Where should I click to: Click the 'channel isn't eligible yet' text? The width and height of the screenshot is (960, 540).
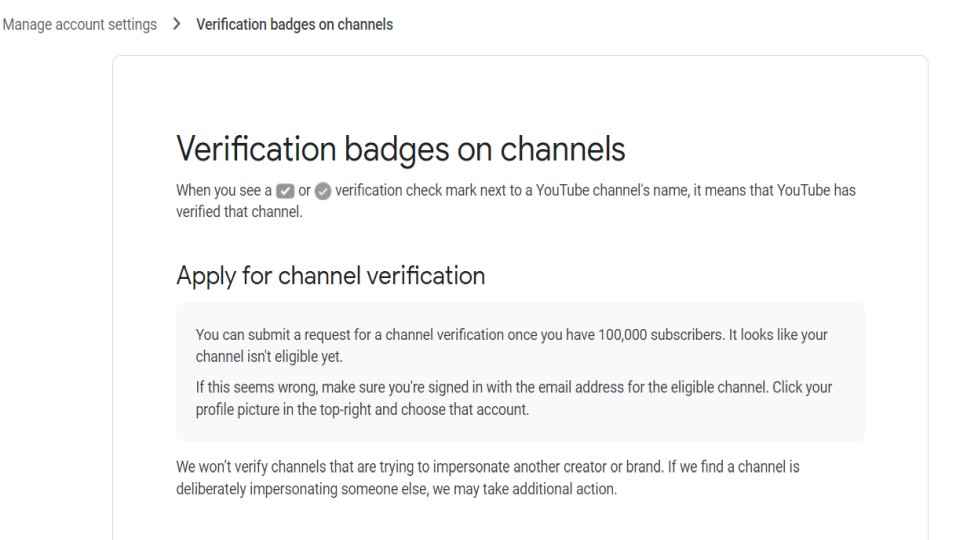(269, 356)
